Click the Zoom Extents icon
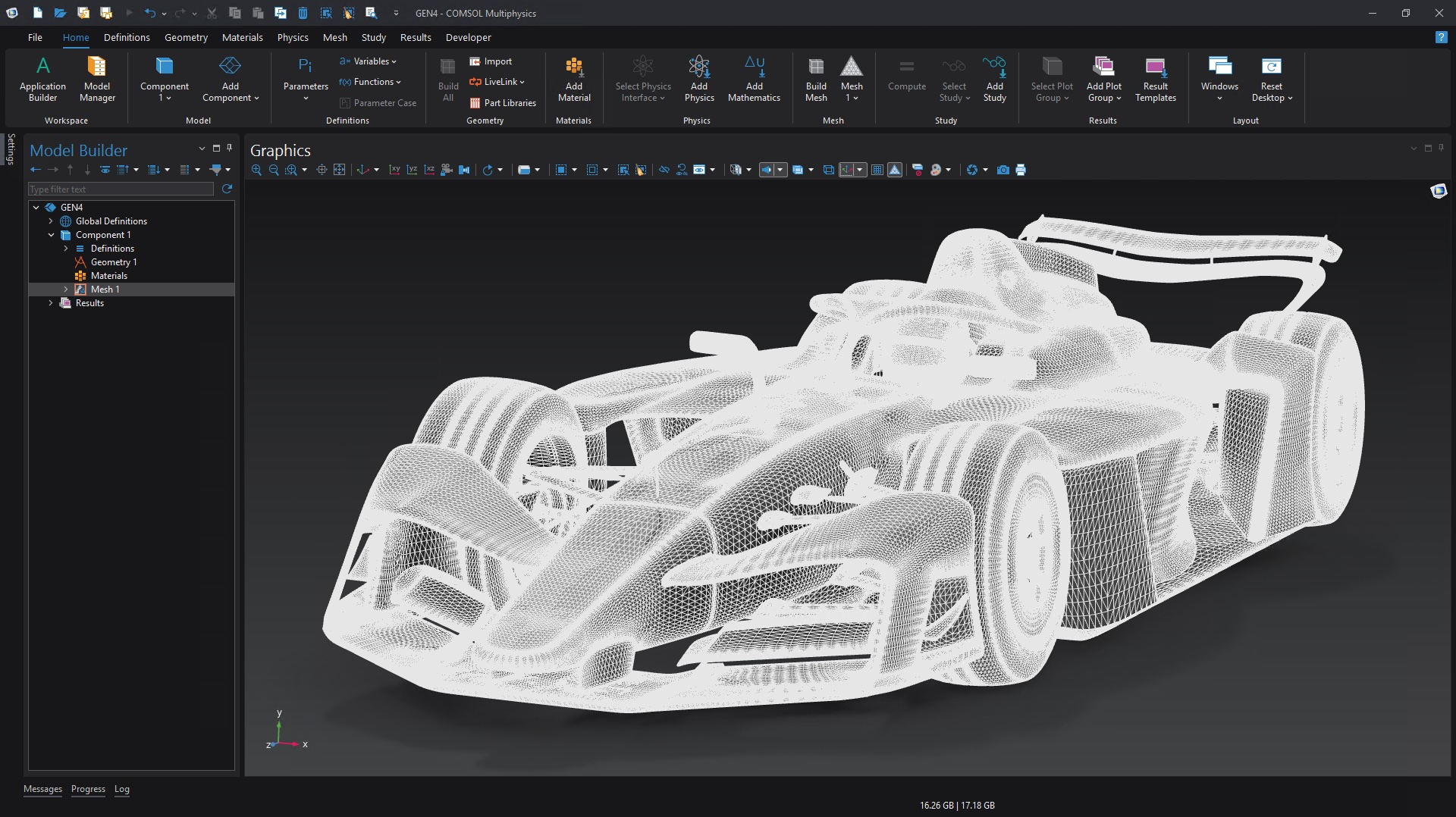The image size is (1456, 817). pos(339,170)
